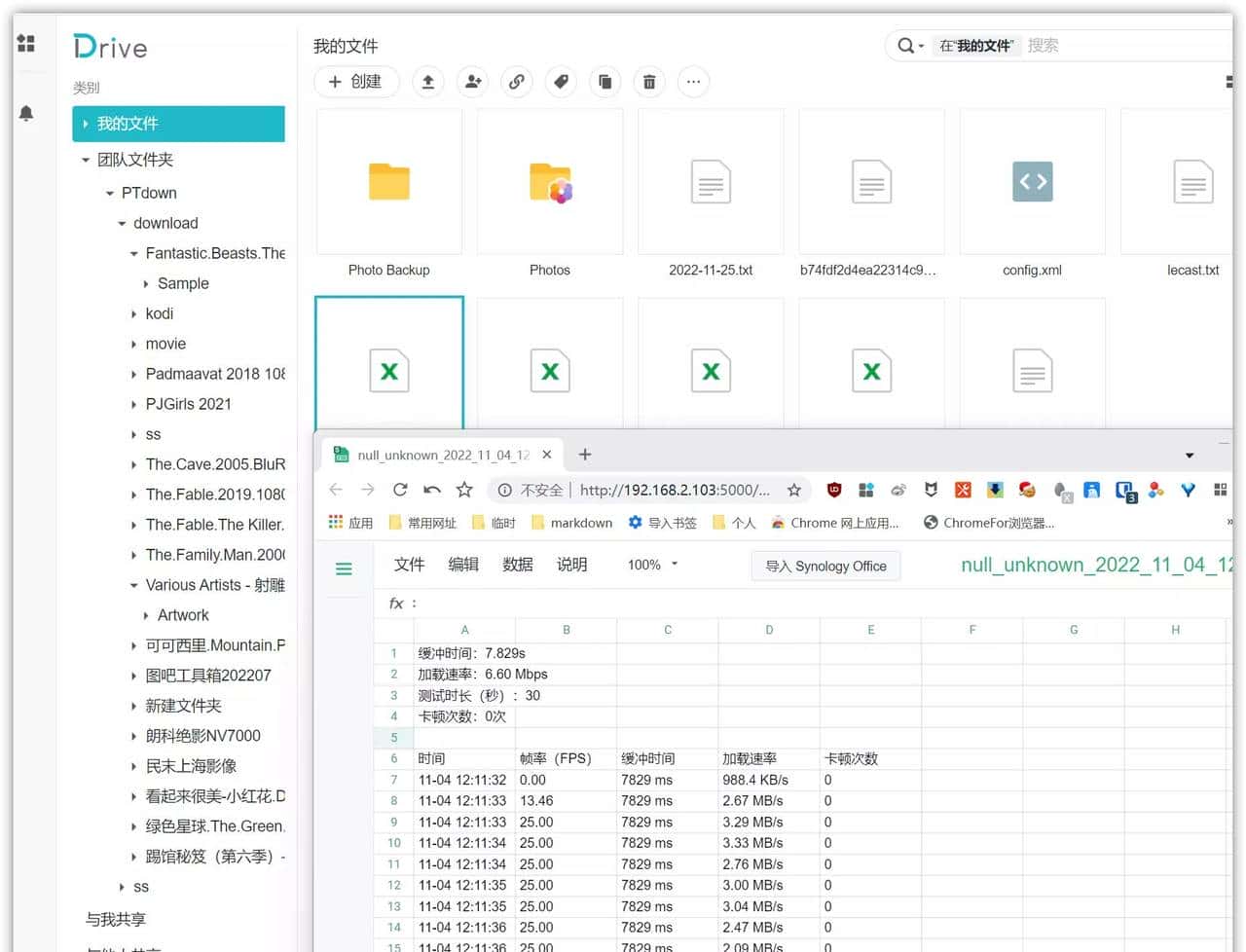
Task: Collapse the PTdown folder tree
Action: 110,194
